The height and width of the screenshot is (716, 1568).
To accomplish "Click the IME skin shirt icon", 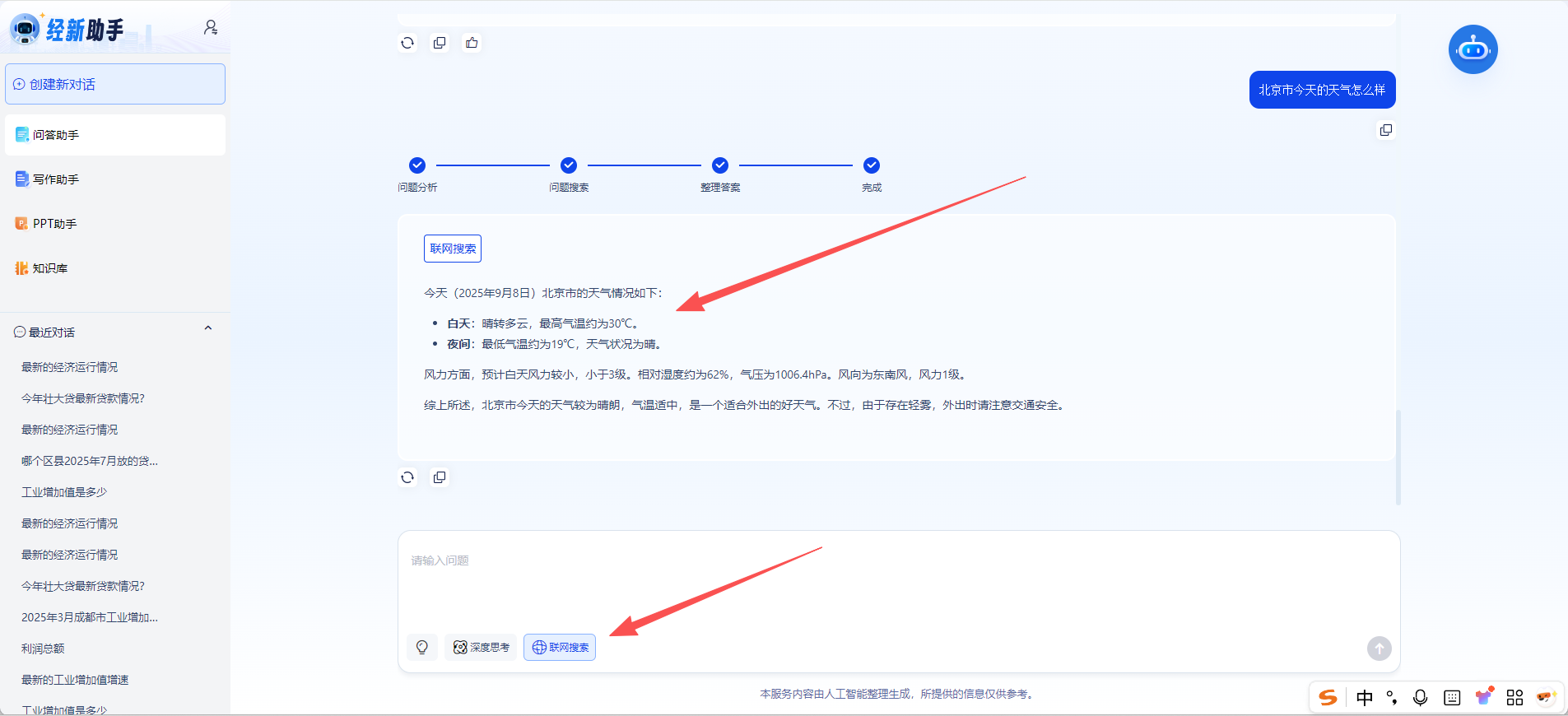I will click(x=1484, y=697).
